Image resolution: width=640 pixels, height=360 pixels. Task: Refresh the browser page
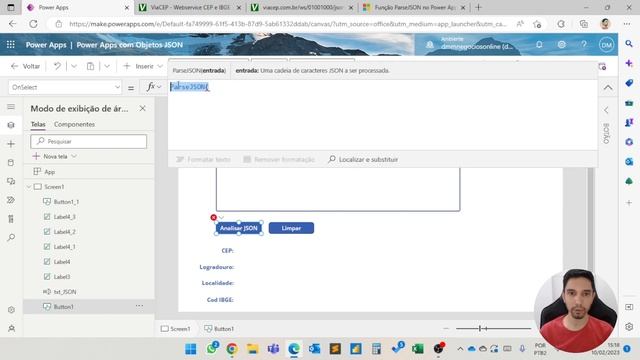[33, 24]
